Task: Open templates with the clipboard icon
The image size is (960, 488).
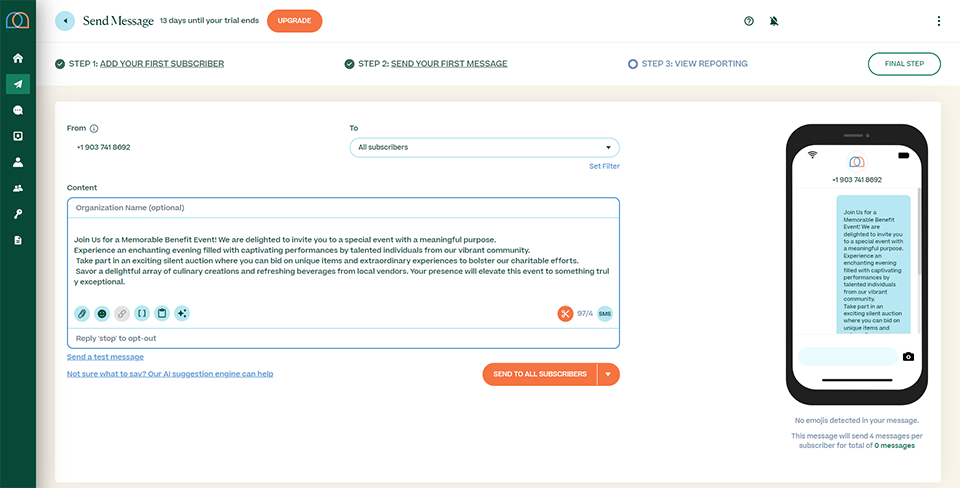Action: point(162,313)
